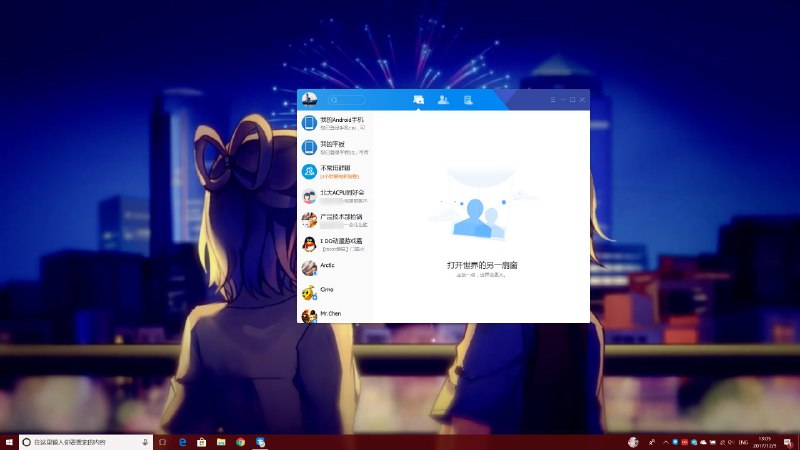Minimize the QQ window

coord(563,99)
